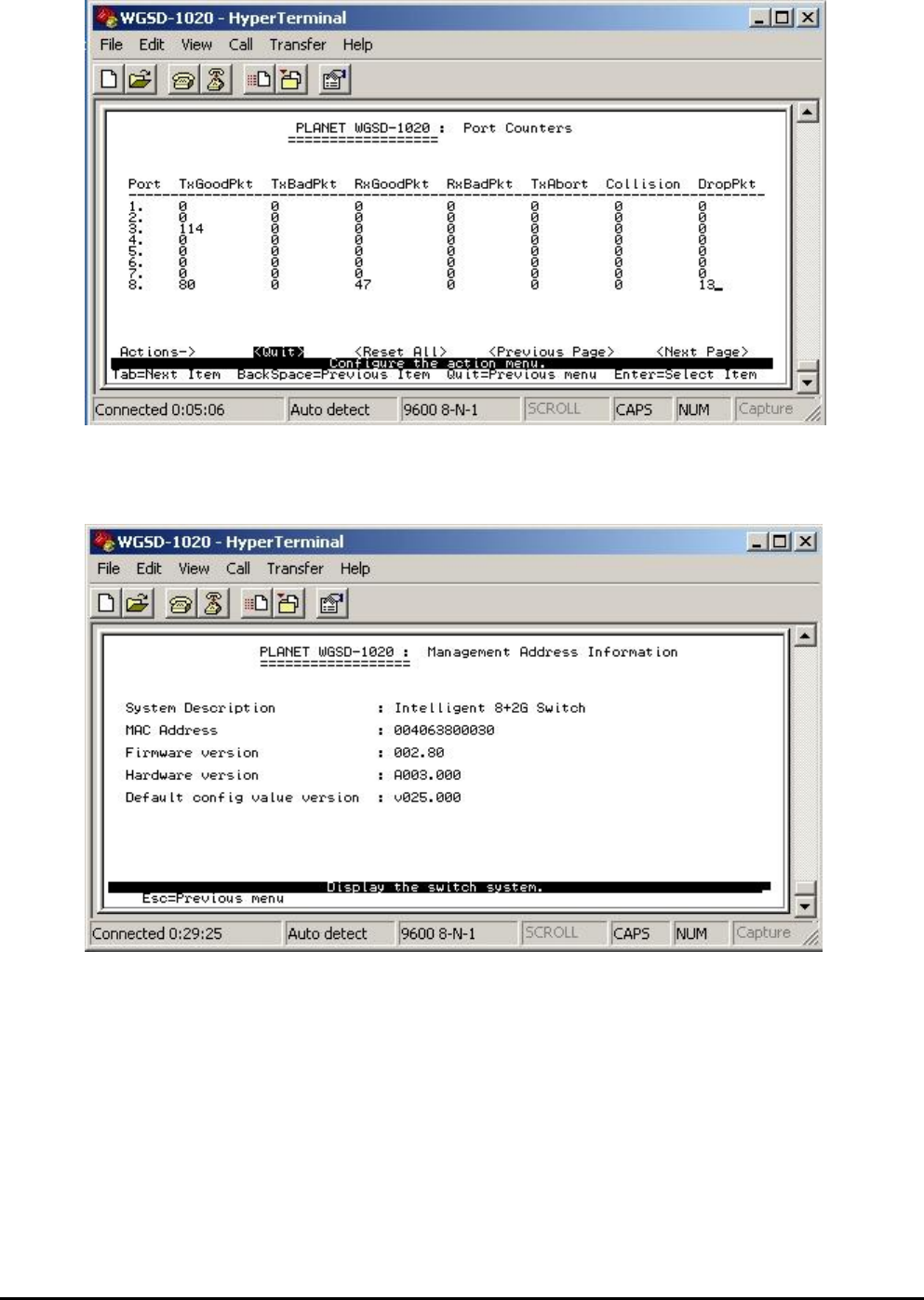Screen dimensions: 924x1300
Task: Click 'Intelligent 8+2G Switch' description text
Action: [490, 708]
